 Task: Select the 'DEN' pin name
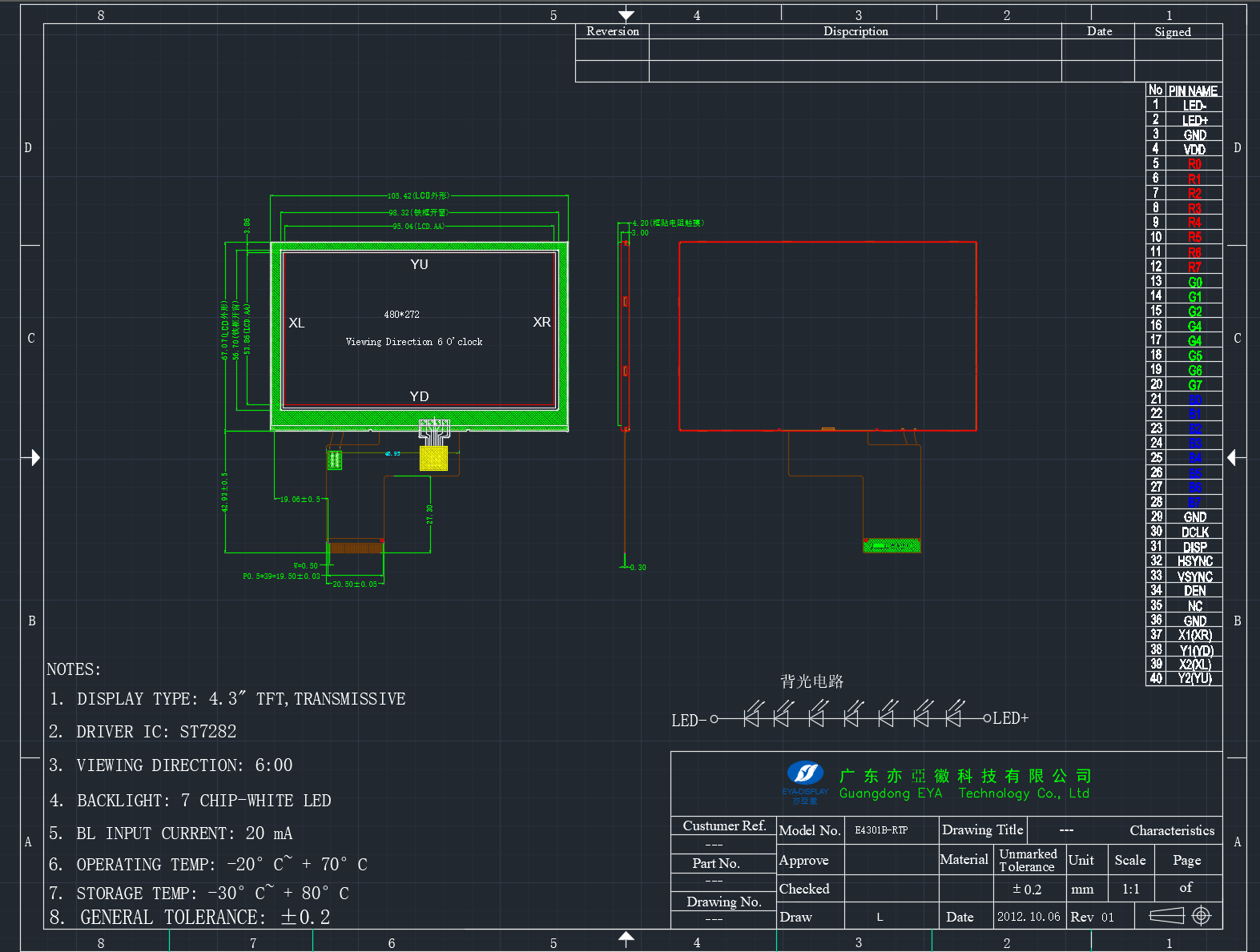click(1195, 591)
